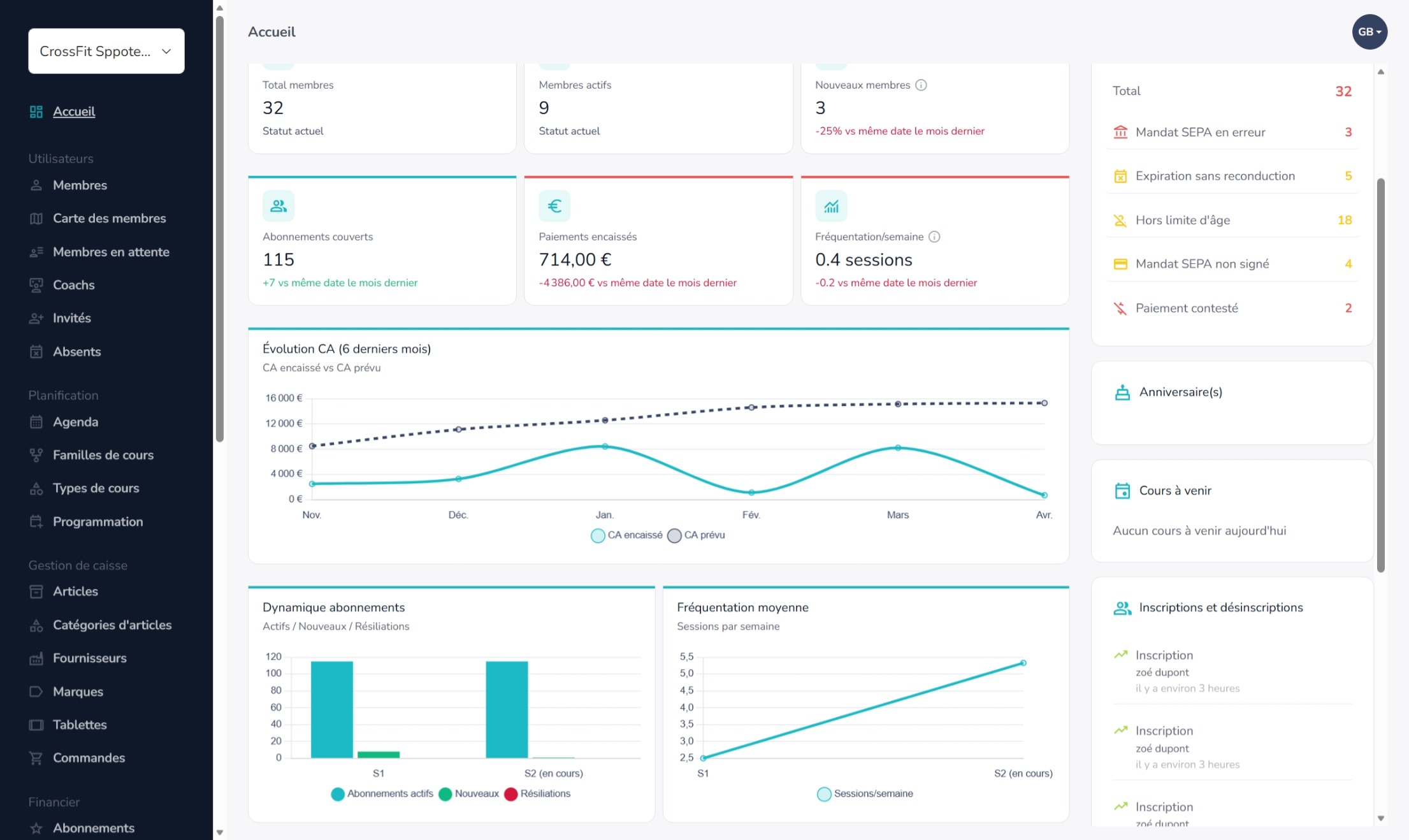Click the Mars data point on CA encaissé line
Image resolution: width=1409 pixels, height=840 pixels.
pos(898,447)
